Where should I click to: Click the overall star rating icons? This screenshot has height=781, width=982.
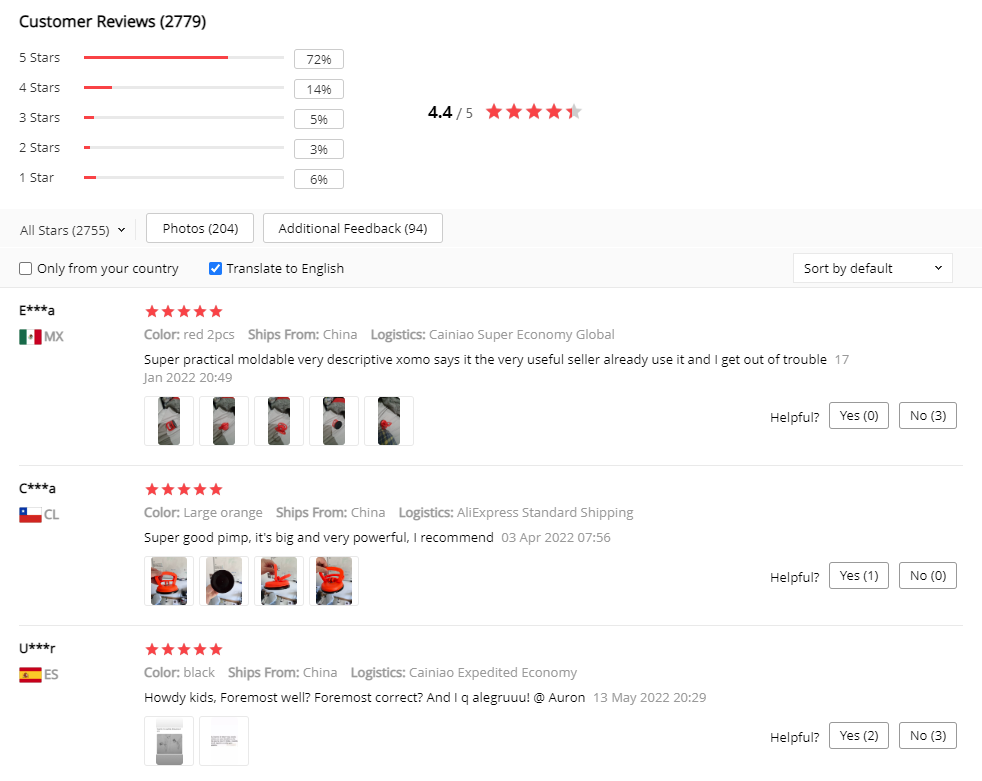click(533, 112)
